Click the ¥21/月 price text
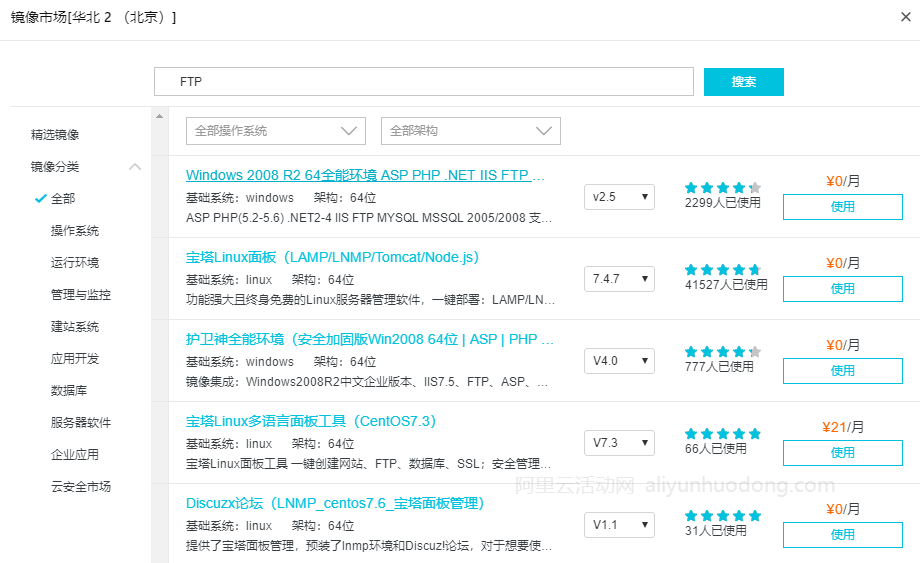This screenshot has width=920, height=563. click(x=843, y=428)
